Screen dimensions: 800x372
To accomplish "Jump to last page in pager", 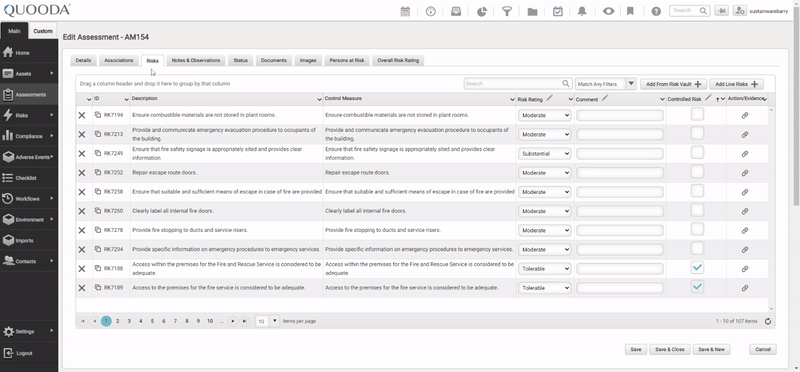I will (244, 321).
